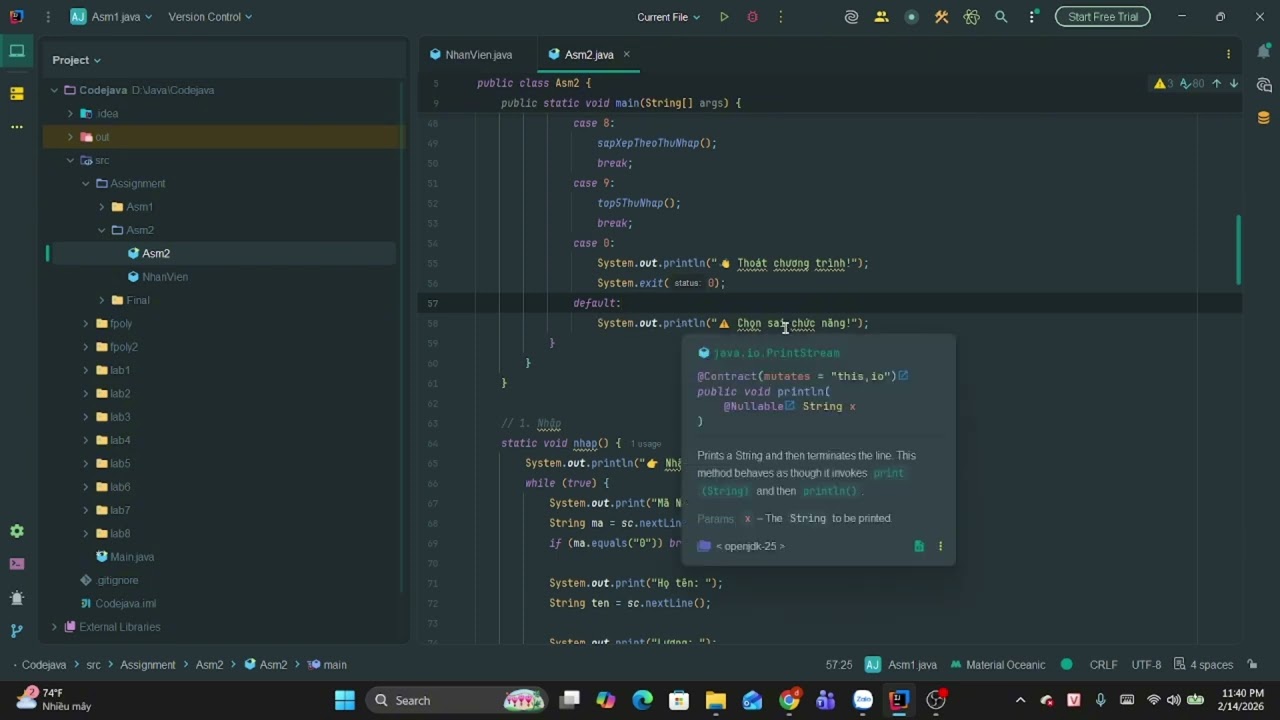Go to previous highlighted error arrow
Image resolution: width=1280 pixels, height=720 pixels.
pyautogui.click(x=1216, y=84)
